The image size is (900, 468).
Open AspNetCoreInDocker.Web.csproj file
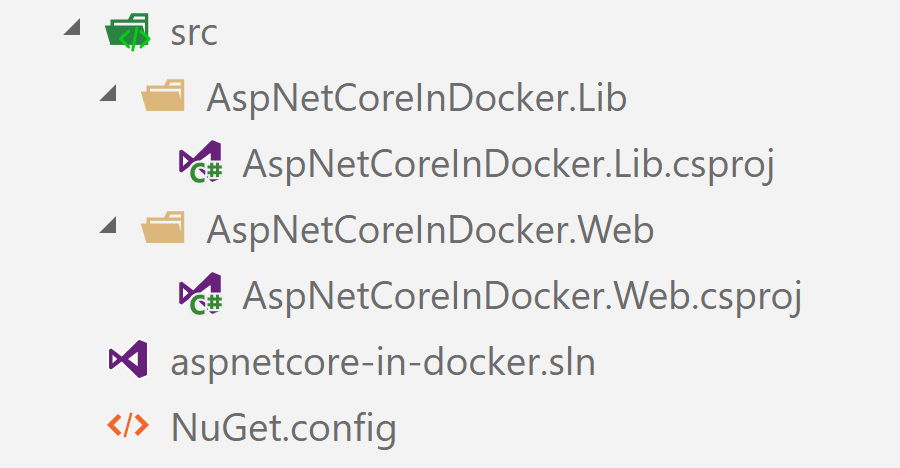pos(522,297)
